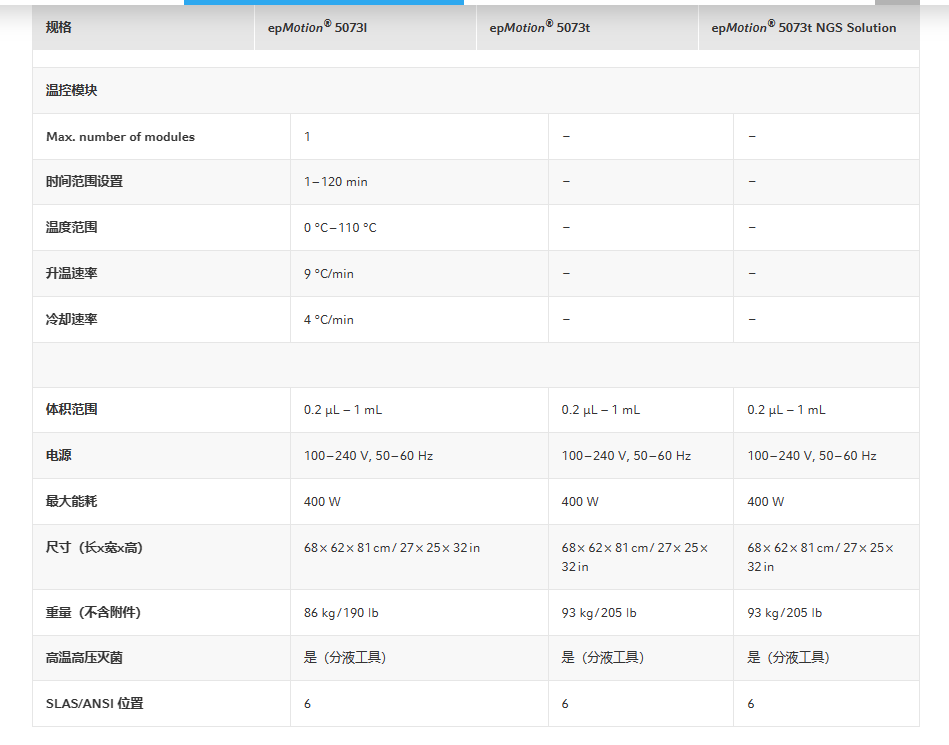Click the 高温高压灭菌 row label
This screenshot has width=949, height=745.
[x=84, y=657]
